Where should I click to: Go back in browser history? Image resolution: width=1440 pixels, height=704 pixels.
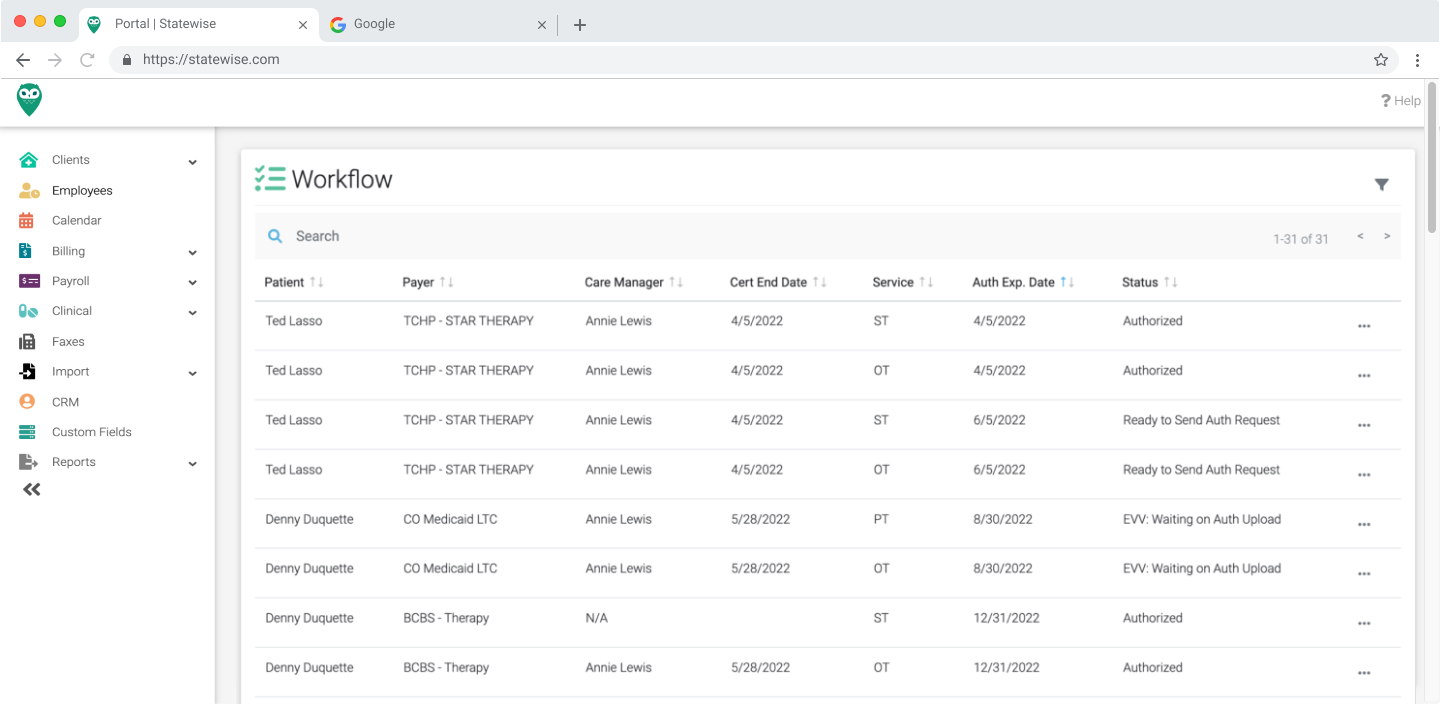pyautogui.click(x=23, y=60)
